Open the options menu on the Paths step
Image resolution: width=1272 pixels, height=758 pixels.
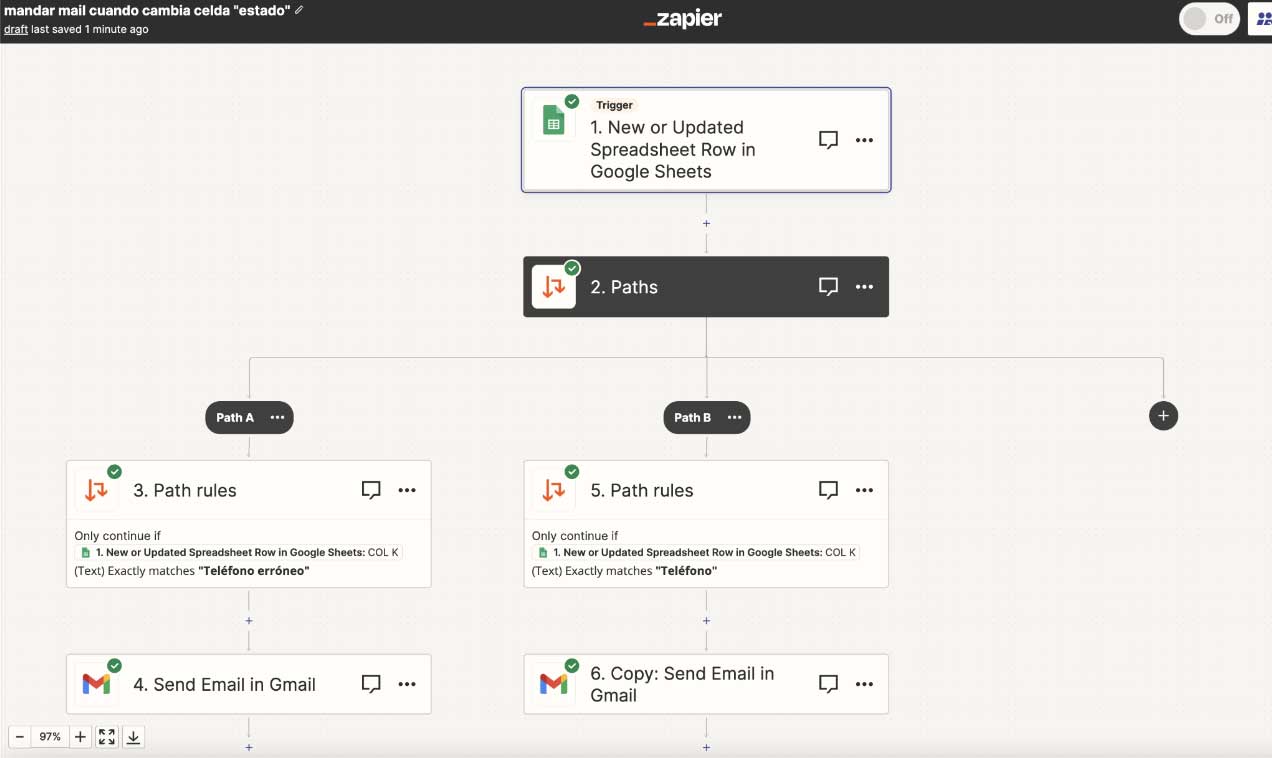pos(864,287)
